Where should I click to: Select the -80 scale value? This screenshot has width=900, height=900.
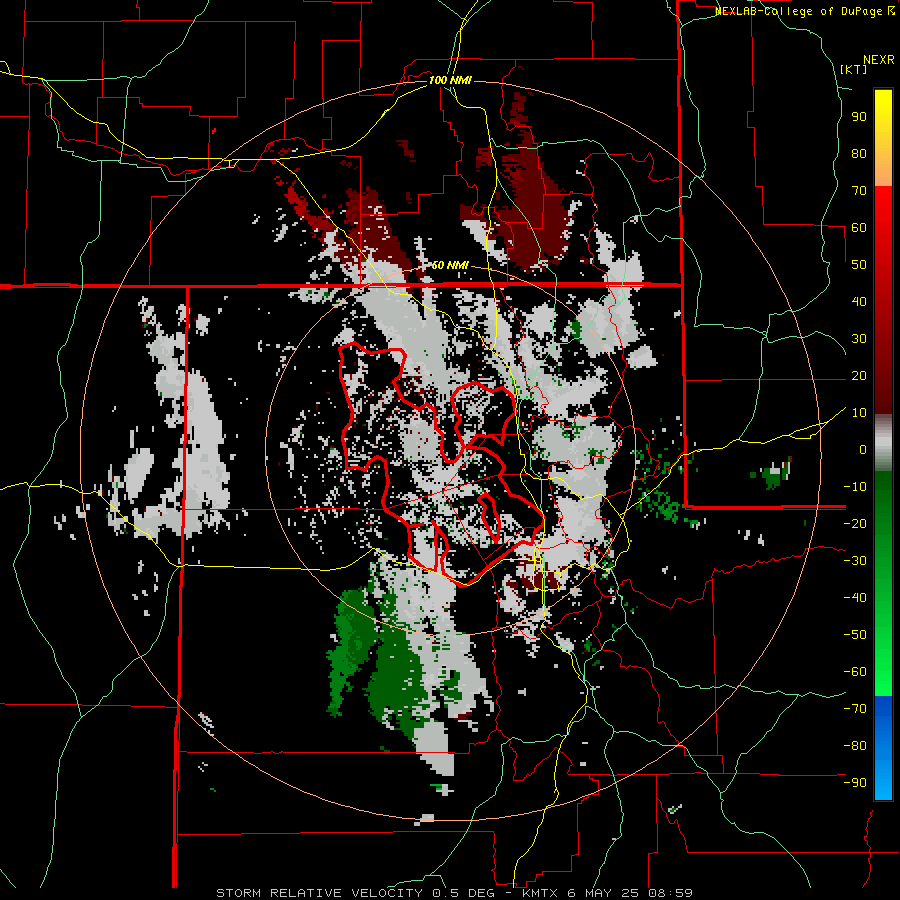coord(855,746)
